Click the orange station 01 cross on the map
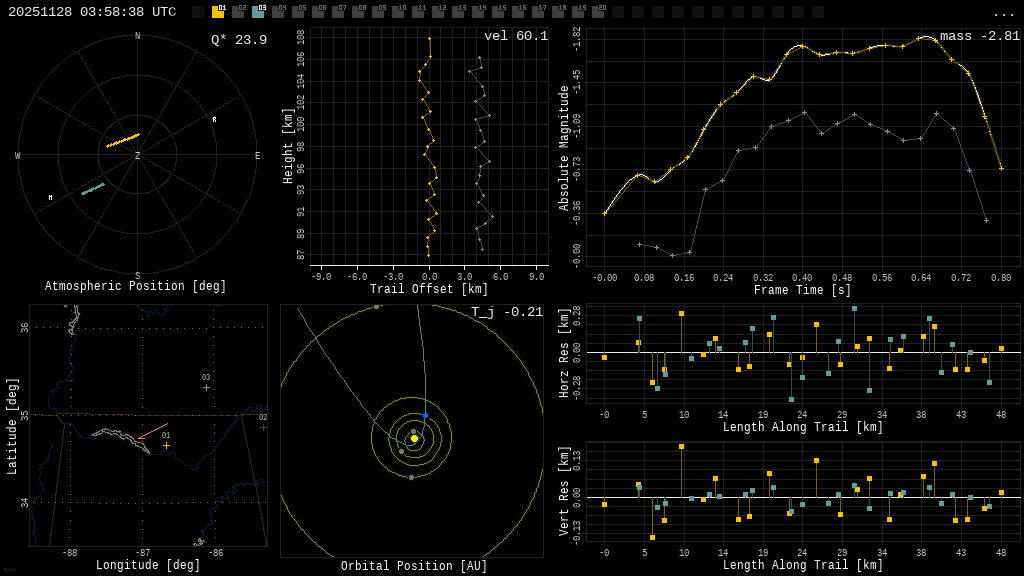This screenshot has height=576, width=1024. [168, 443]
